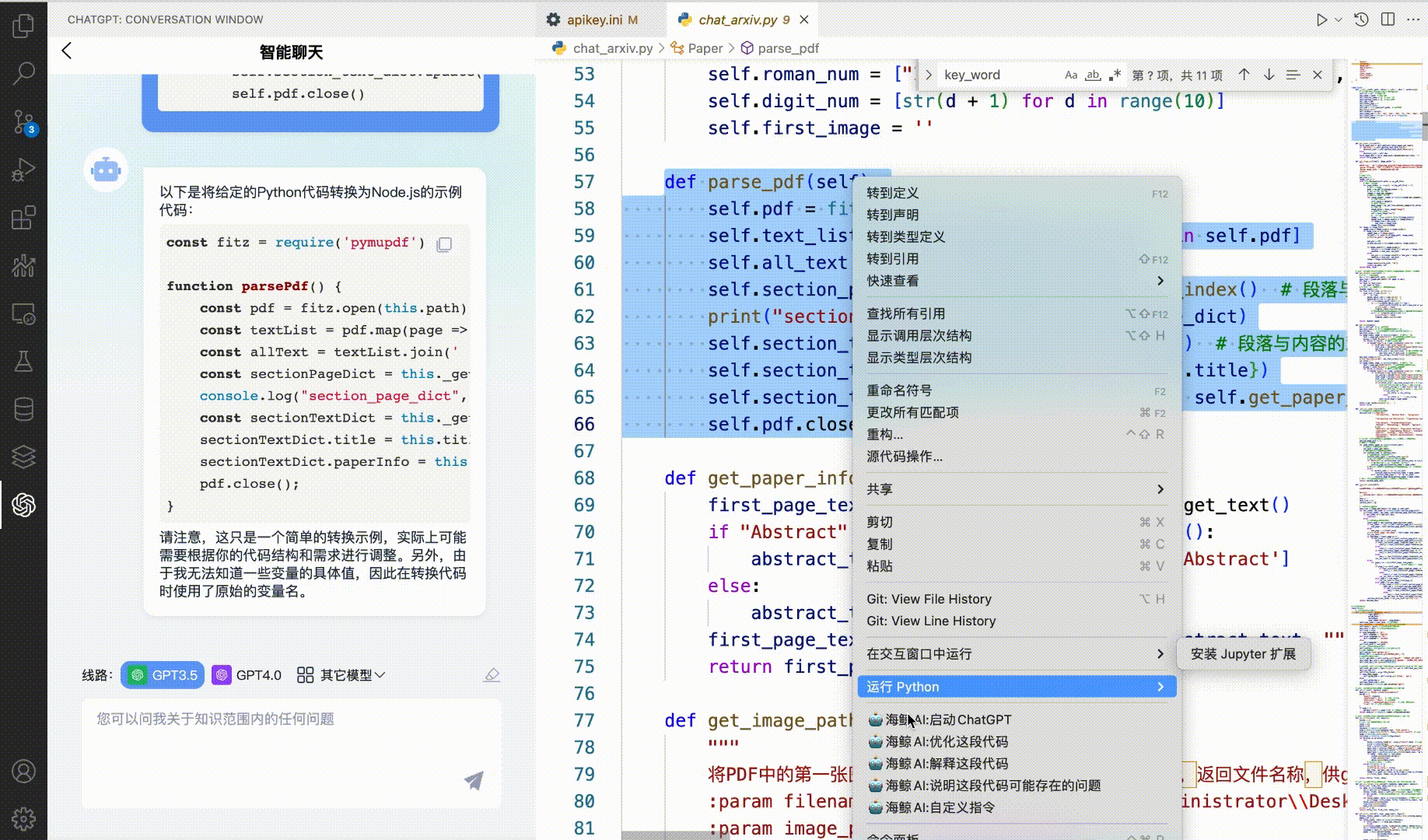Image resolution: width=1428 pixels, height=840 pixels.
Task: Toggle Match Whole Word in find widget
Action: click(x=1093, y=75)
